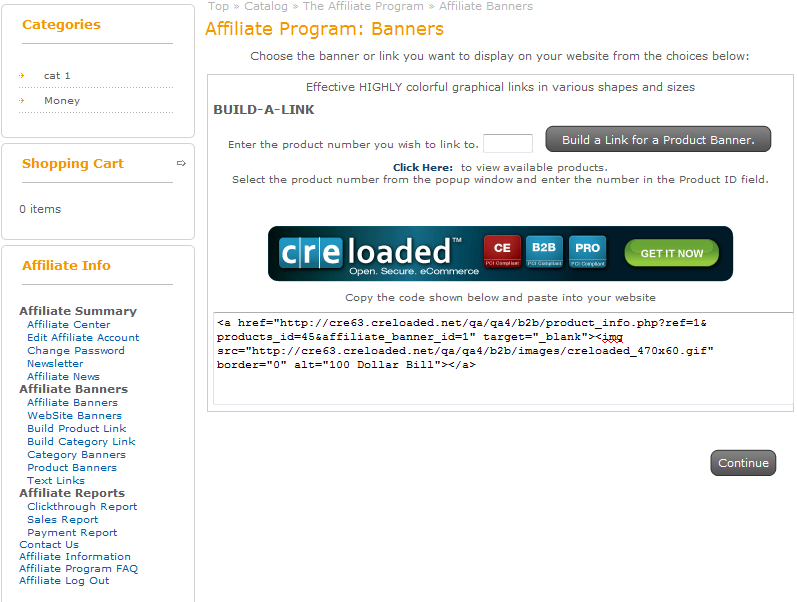The image size is (797, 602).
Task: Click the CRE Loaded banner image
Action: click(500, 254)
